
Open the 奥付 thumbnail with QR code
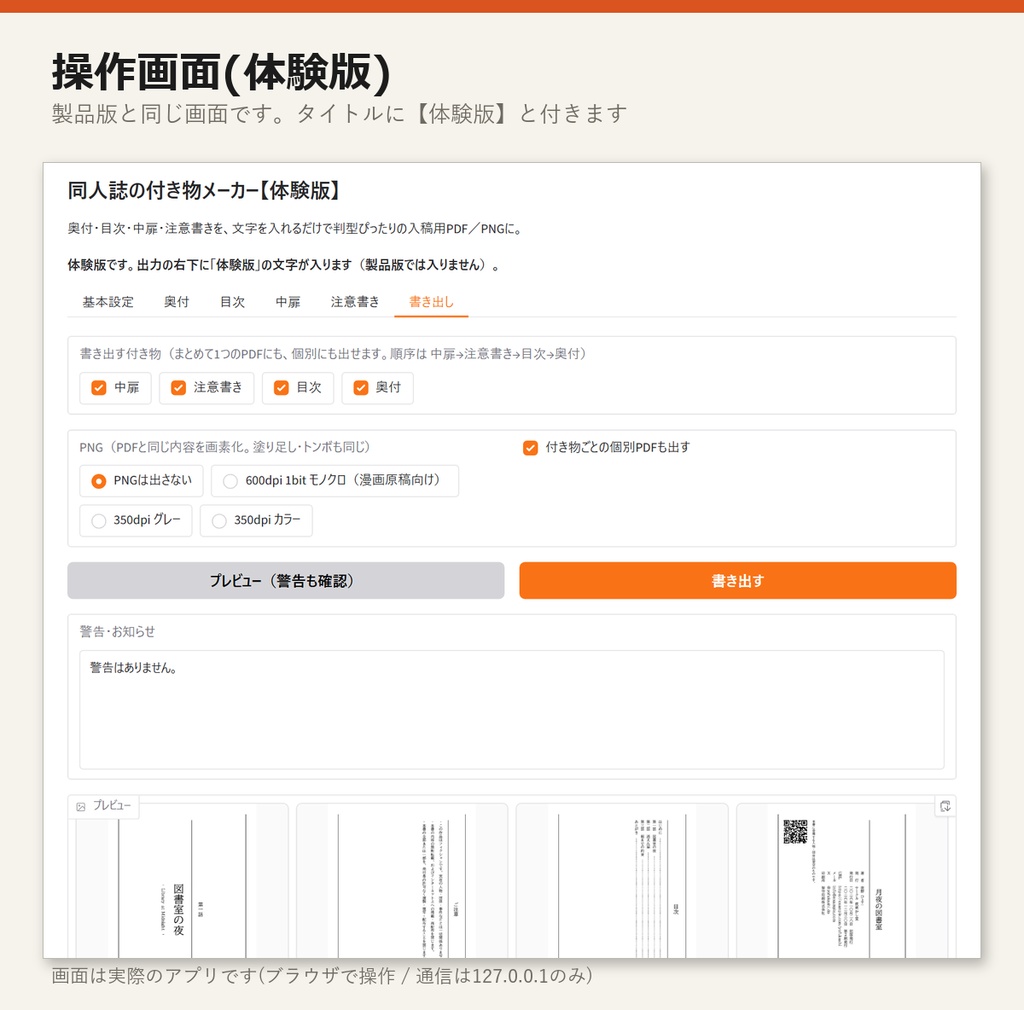(x=842, y=881)
